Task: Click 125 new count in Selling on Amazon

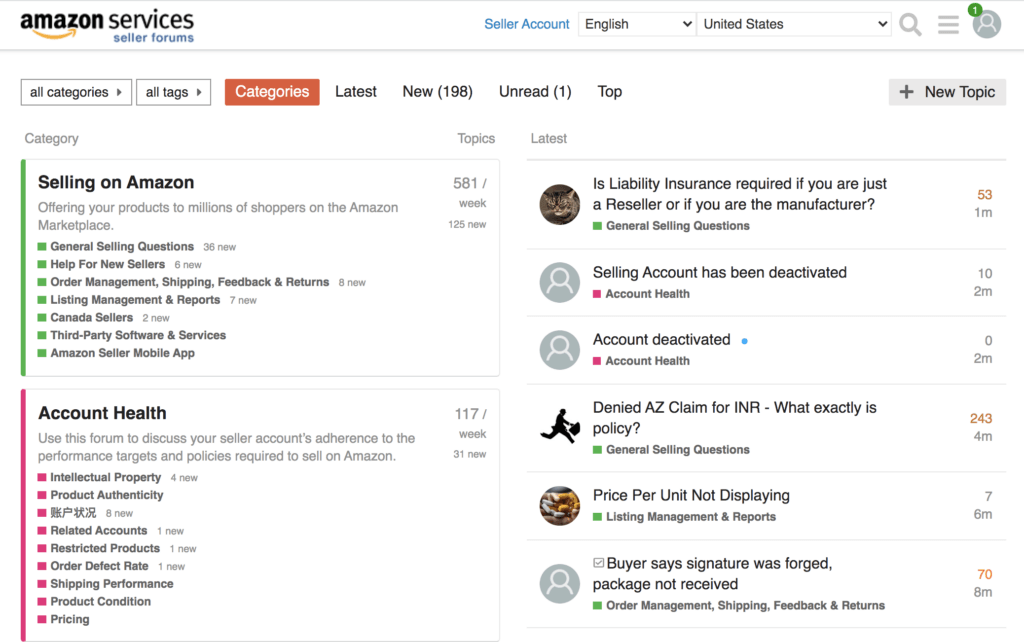Action: (467, 224)
